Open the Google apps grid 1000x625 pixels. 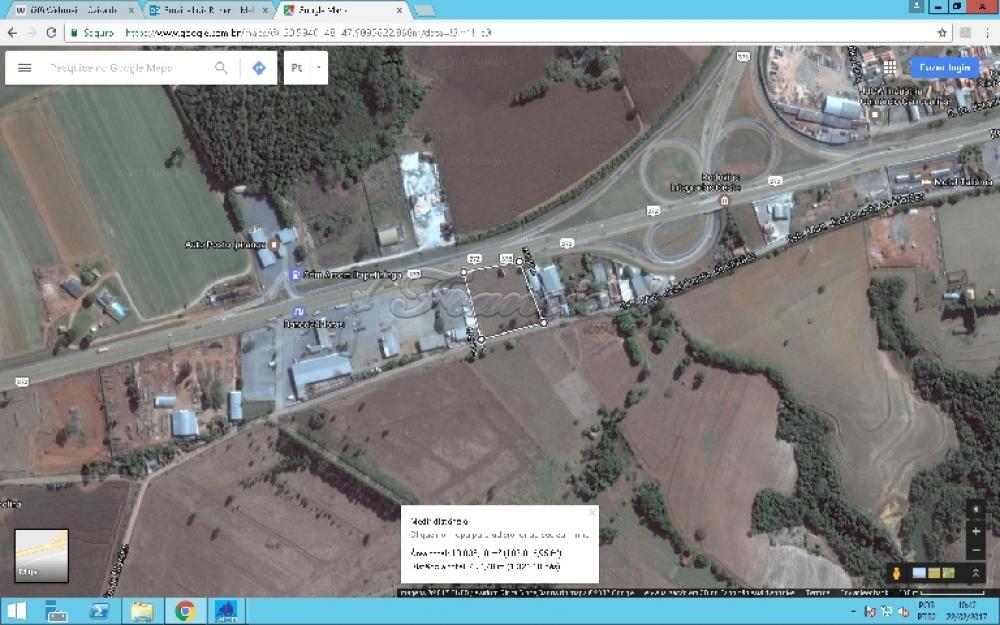889,67
